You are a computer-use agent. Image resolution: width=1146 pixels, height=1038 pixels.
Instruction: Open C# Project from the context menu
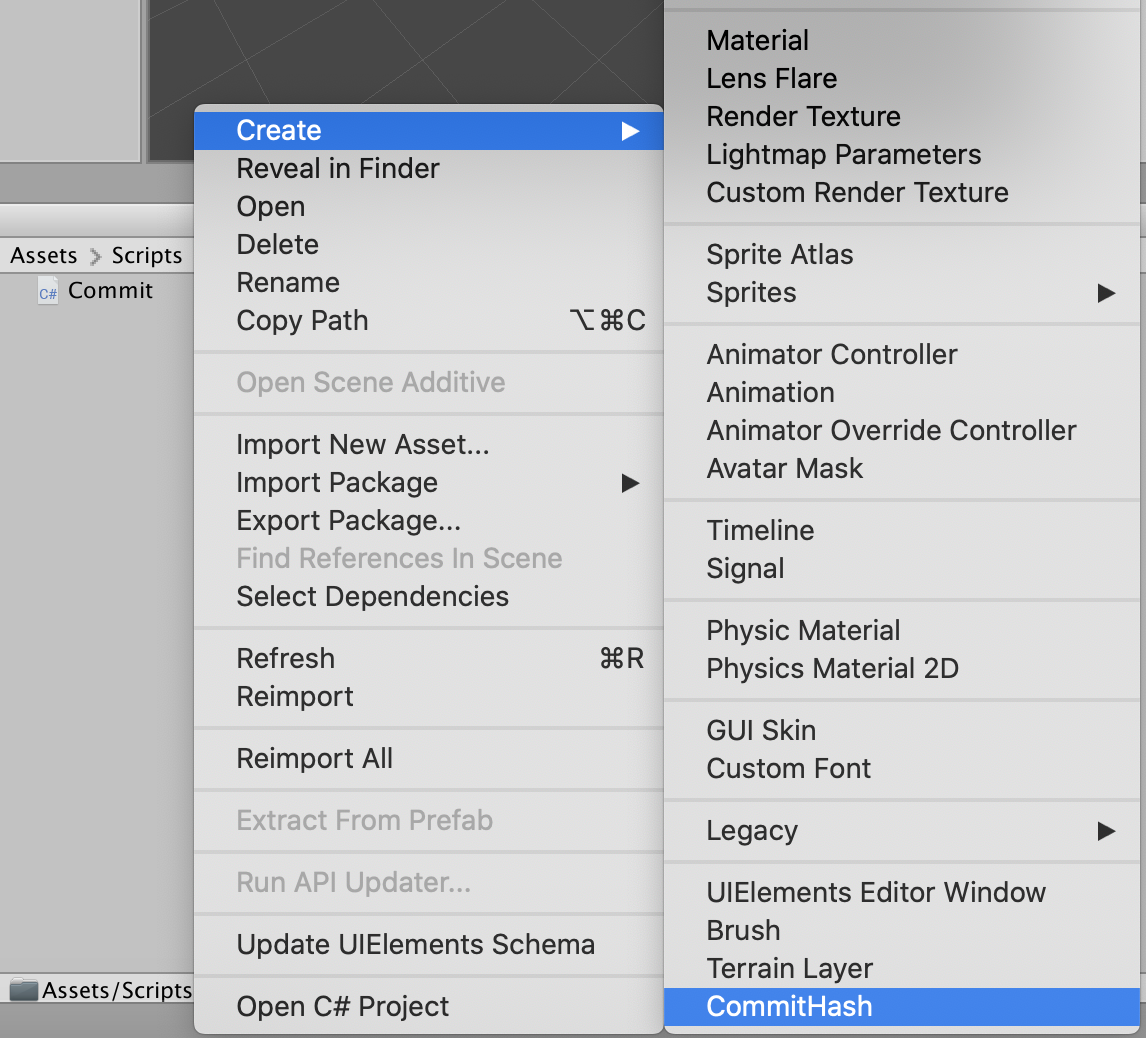[342, 1007]
